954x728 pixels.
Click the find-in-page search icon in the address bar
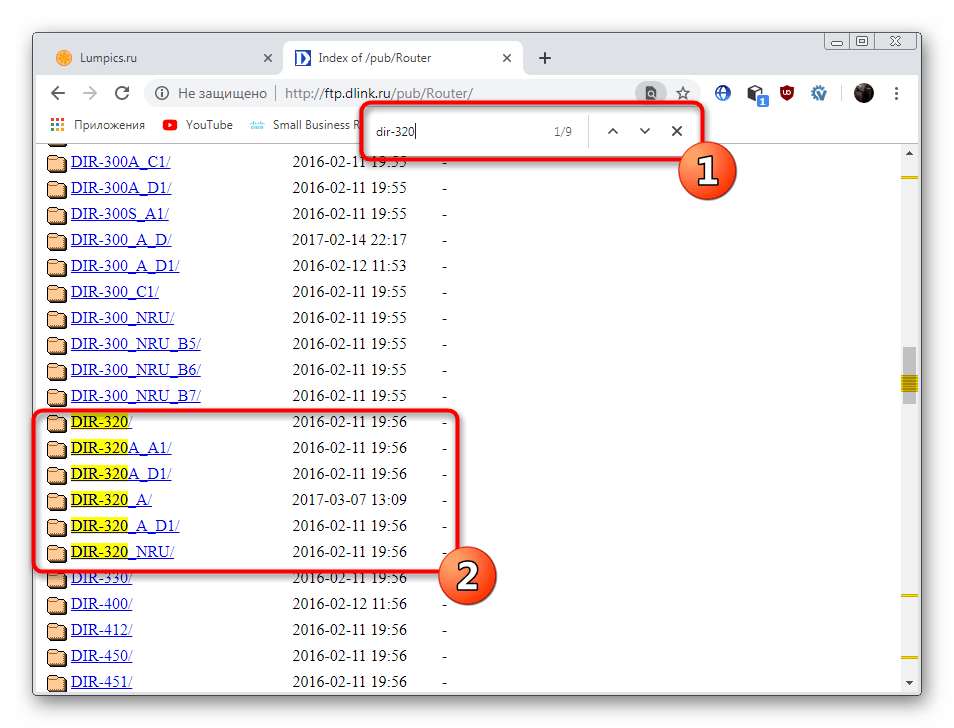click(650, 93)
